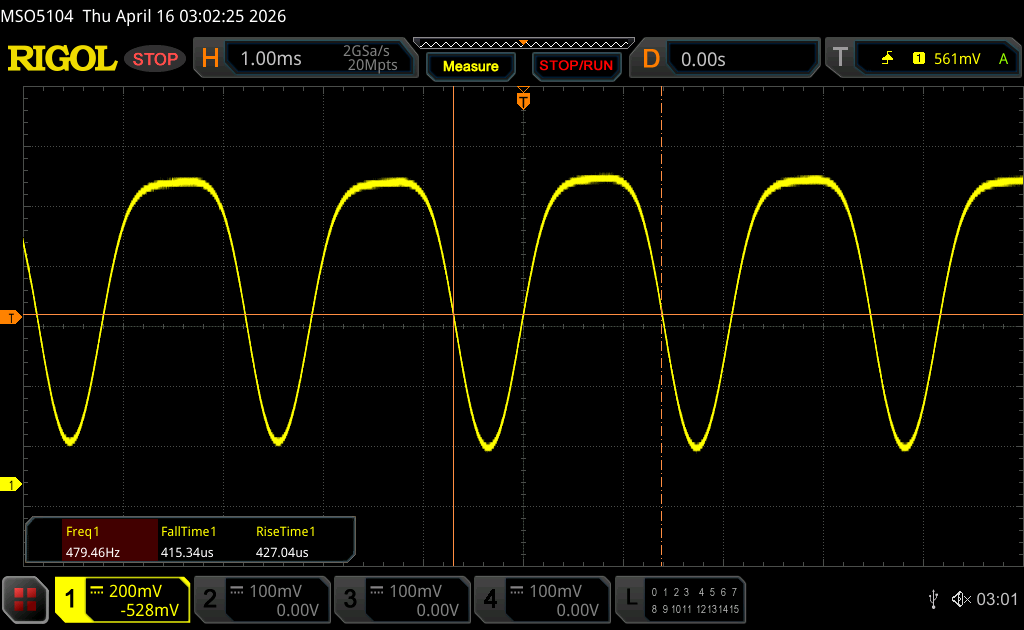Toggle channel 1 with 200mV scale
The width and height of the screenshot is (1024, 630).
click(x=122, y=599)
